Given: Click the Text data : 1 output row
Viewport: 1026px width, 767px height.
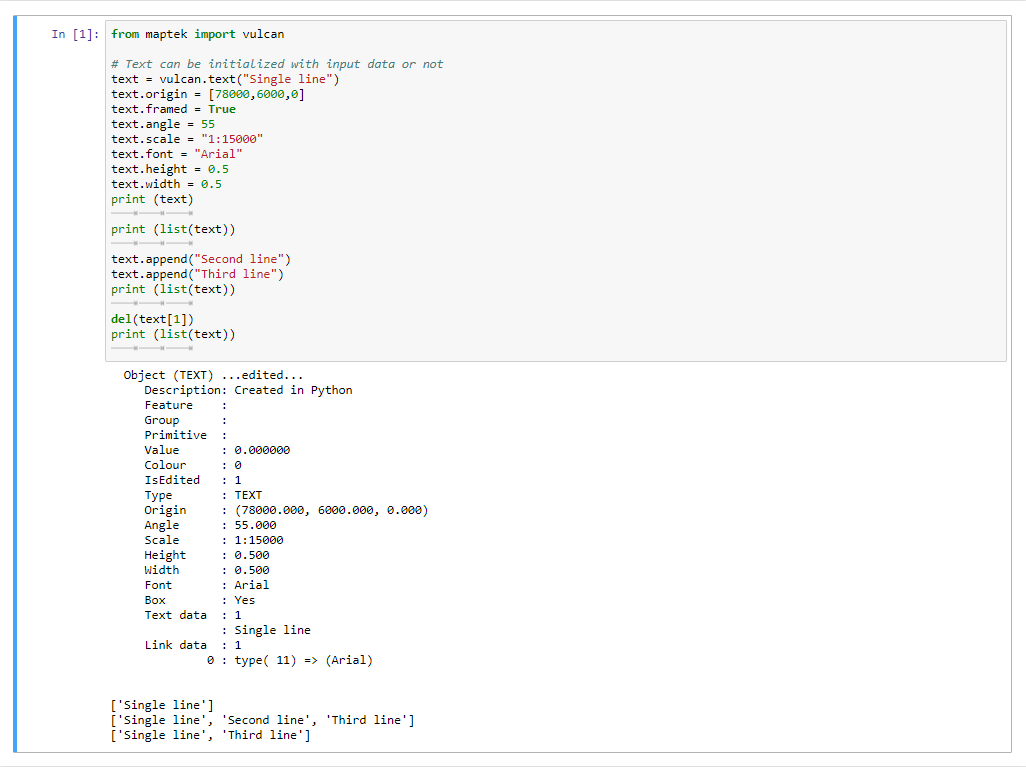Looking at the screenshot, I should (x=193, y=616).
